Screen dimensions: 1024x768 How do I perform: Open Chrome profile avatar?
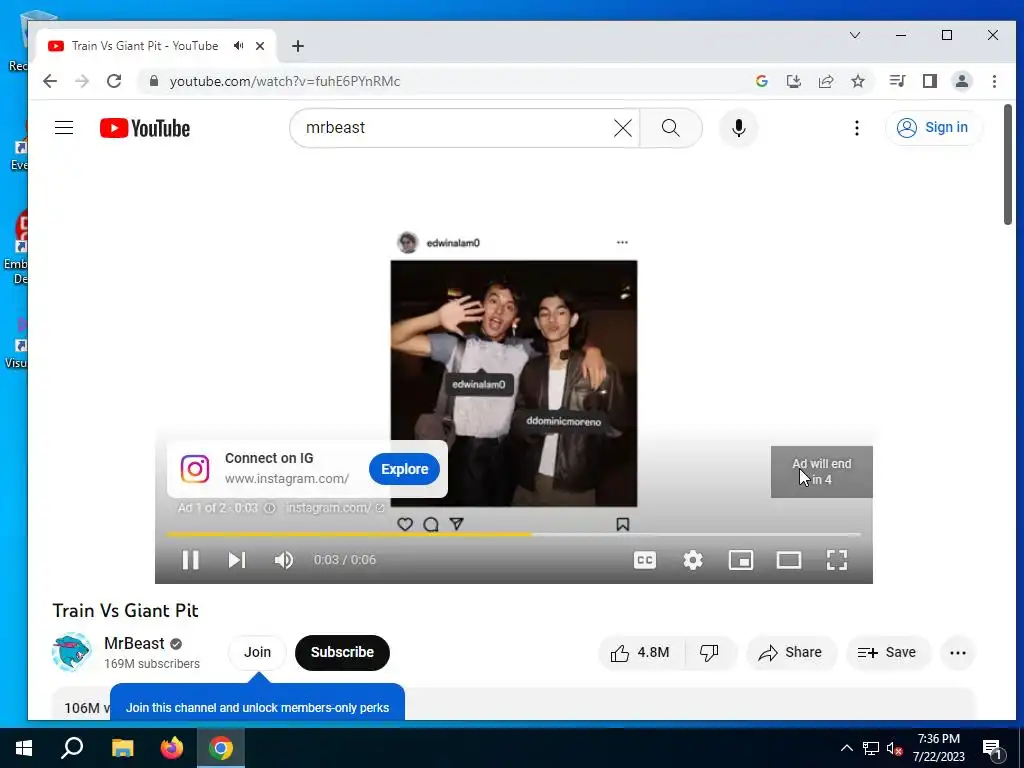click(962, 81)
